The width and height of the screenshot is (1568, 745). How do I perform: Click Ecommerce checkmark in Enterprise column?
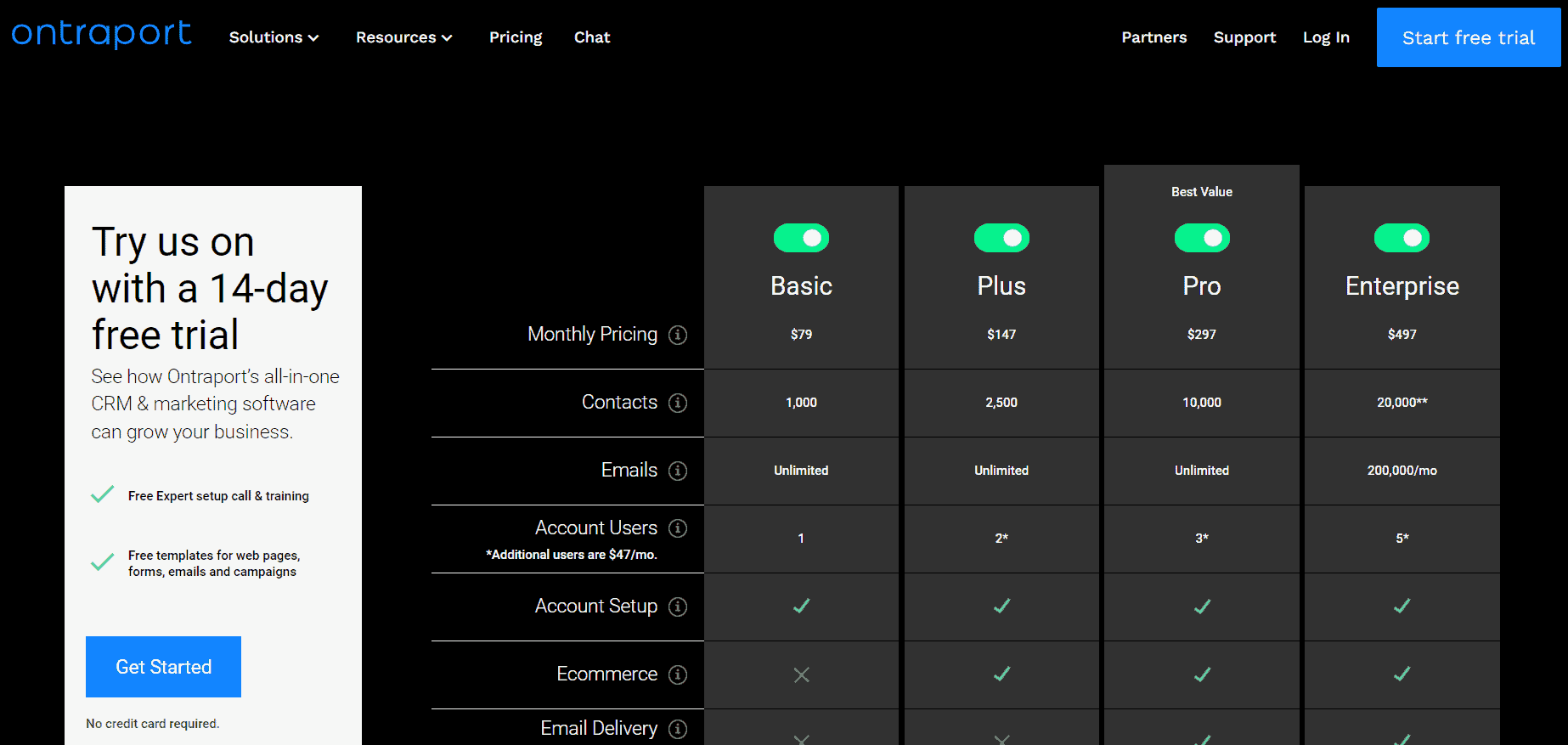pos(1402,674)
